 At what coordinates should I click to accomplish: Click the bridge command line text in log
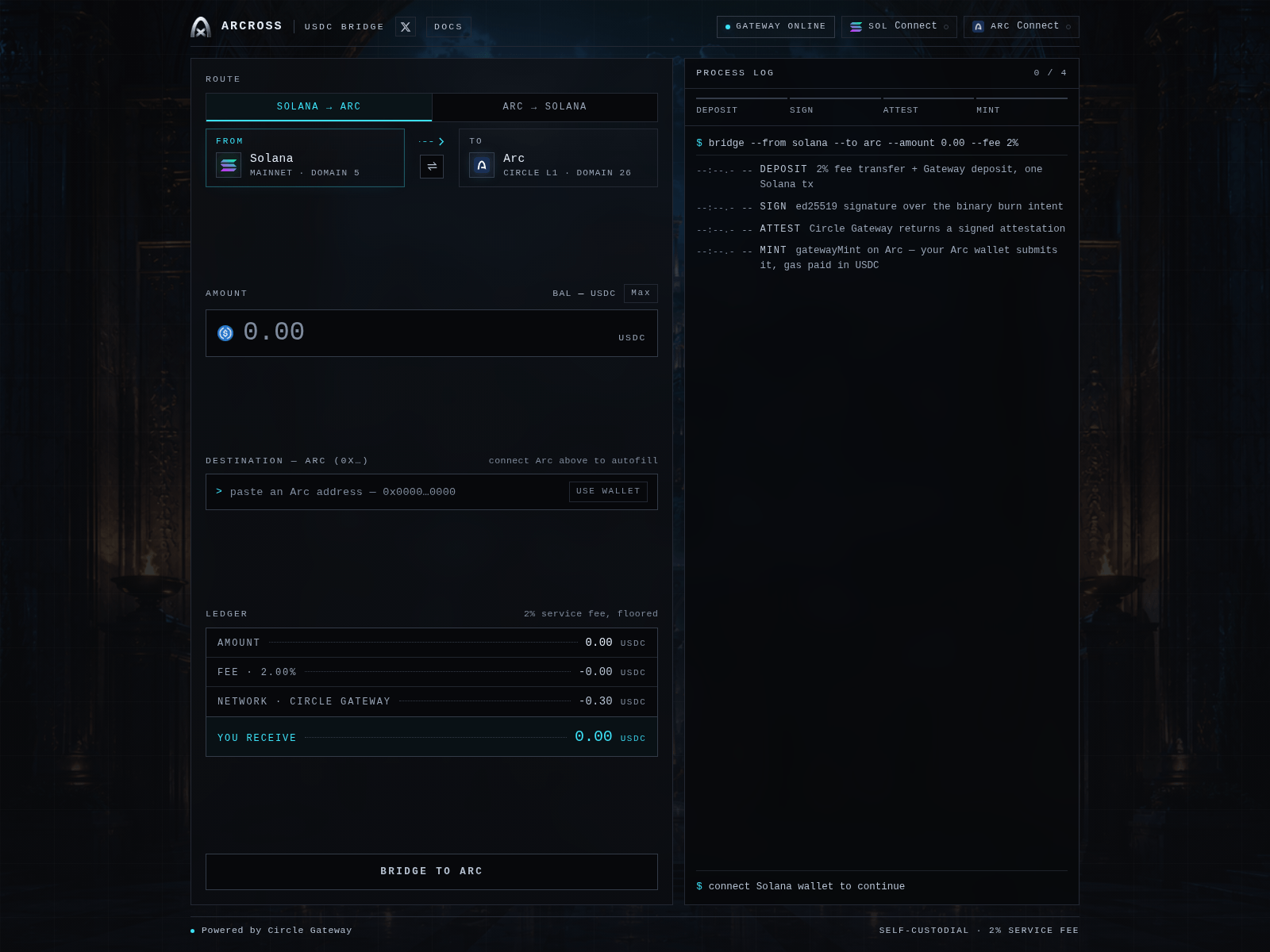[x=857, y=144]
